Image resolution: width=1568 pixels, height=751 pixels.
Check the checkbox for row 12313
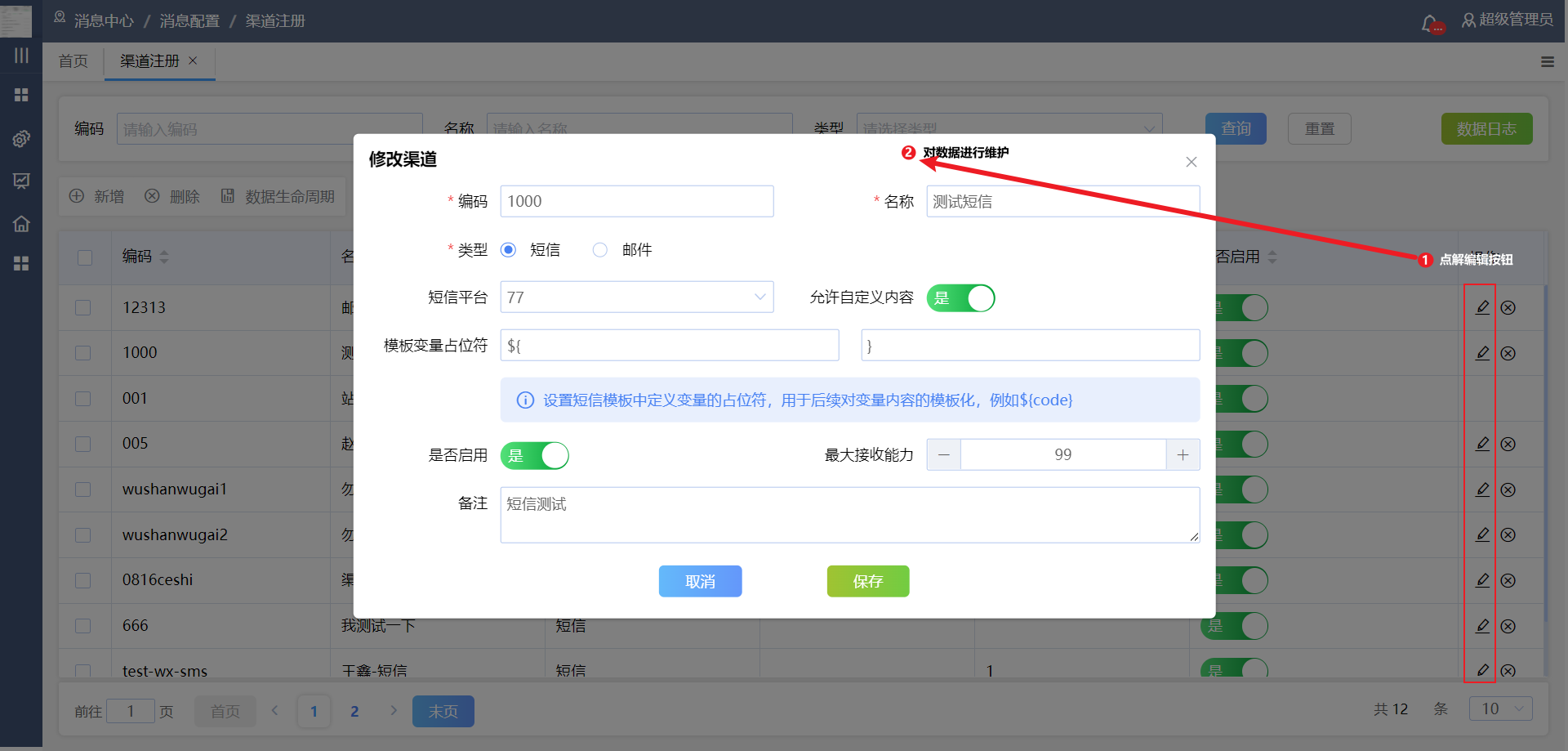(x=83, y=307)
